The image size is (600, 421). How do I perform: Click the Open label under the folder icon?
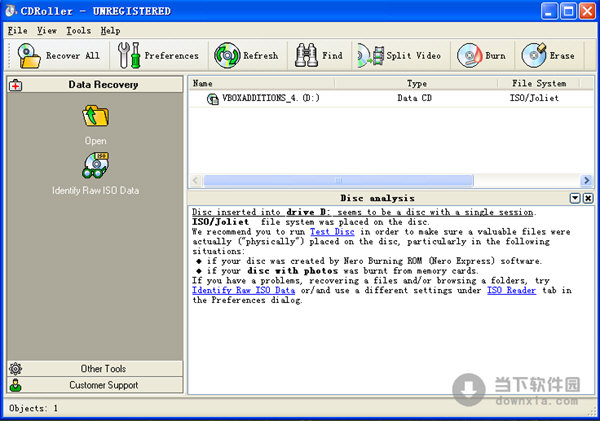point(96,141)
